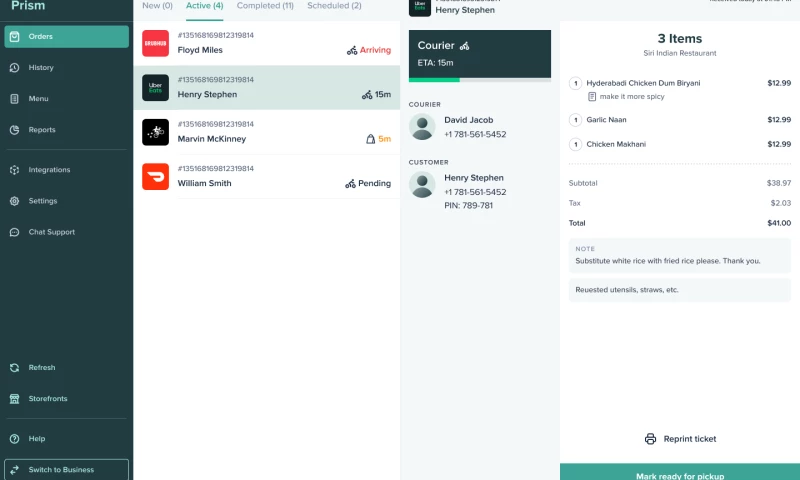Screen dimensions: 800x480
Task: Click the Orders icon in sidebar
Action: point(14,37)
